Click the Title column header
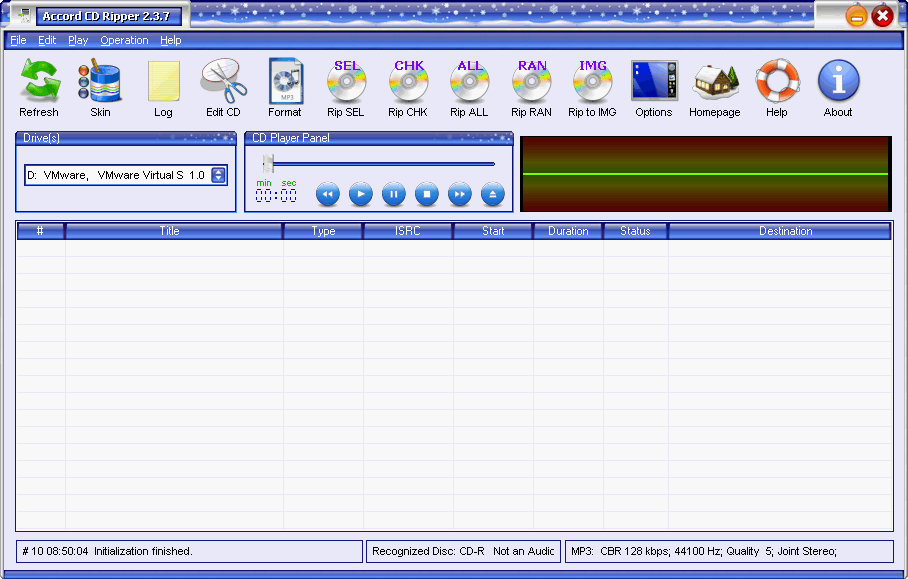This screenshot has height=579, width=908. point(170,231)
